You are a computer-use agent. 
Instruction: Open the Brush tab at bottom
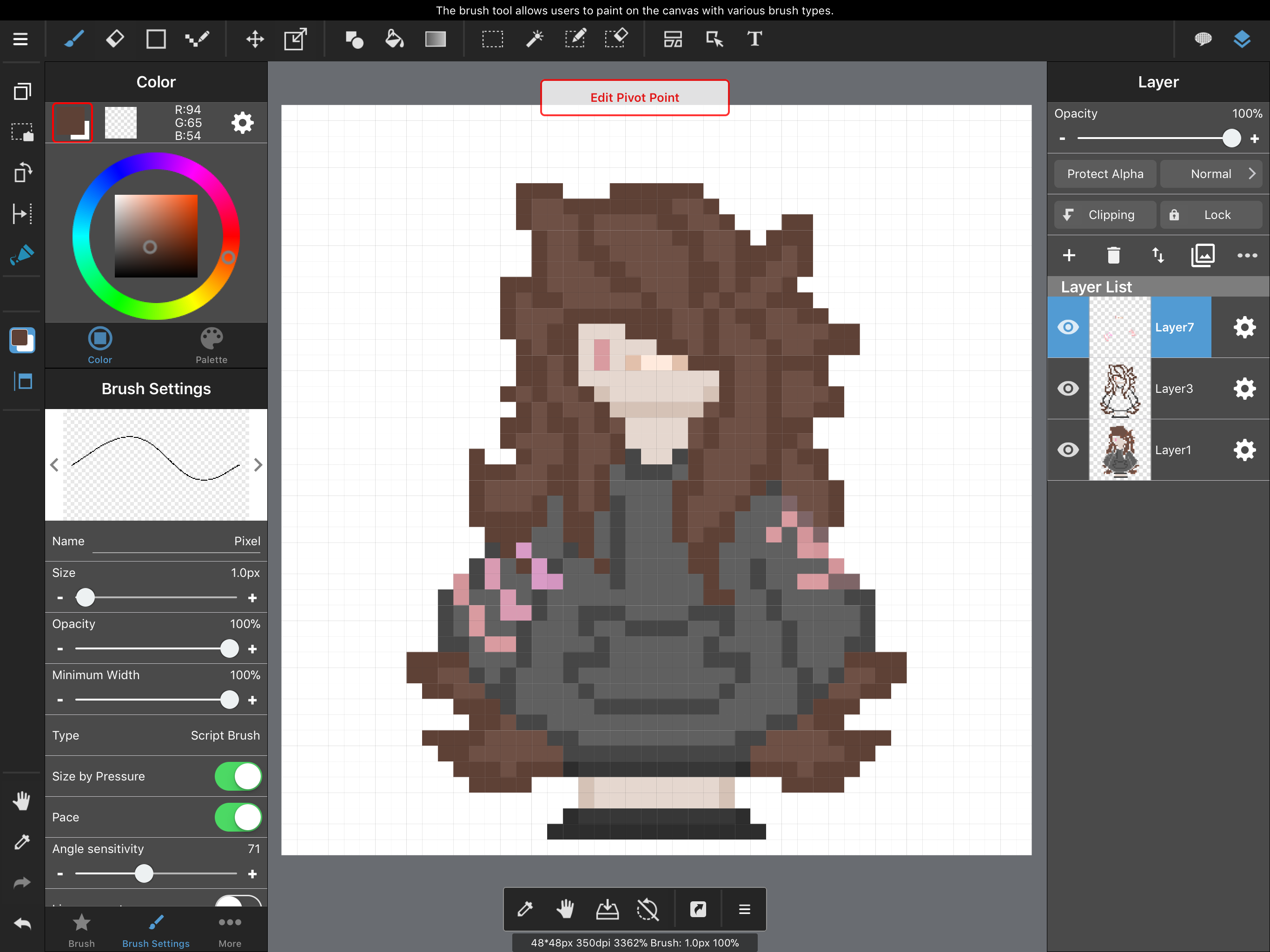click(81, 931)
